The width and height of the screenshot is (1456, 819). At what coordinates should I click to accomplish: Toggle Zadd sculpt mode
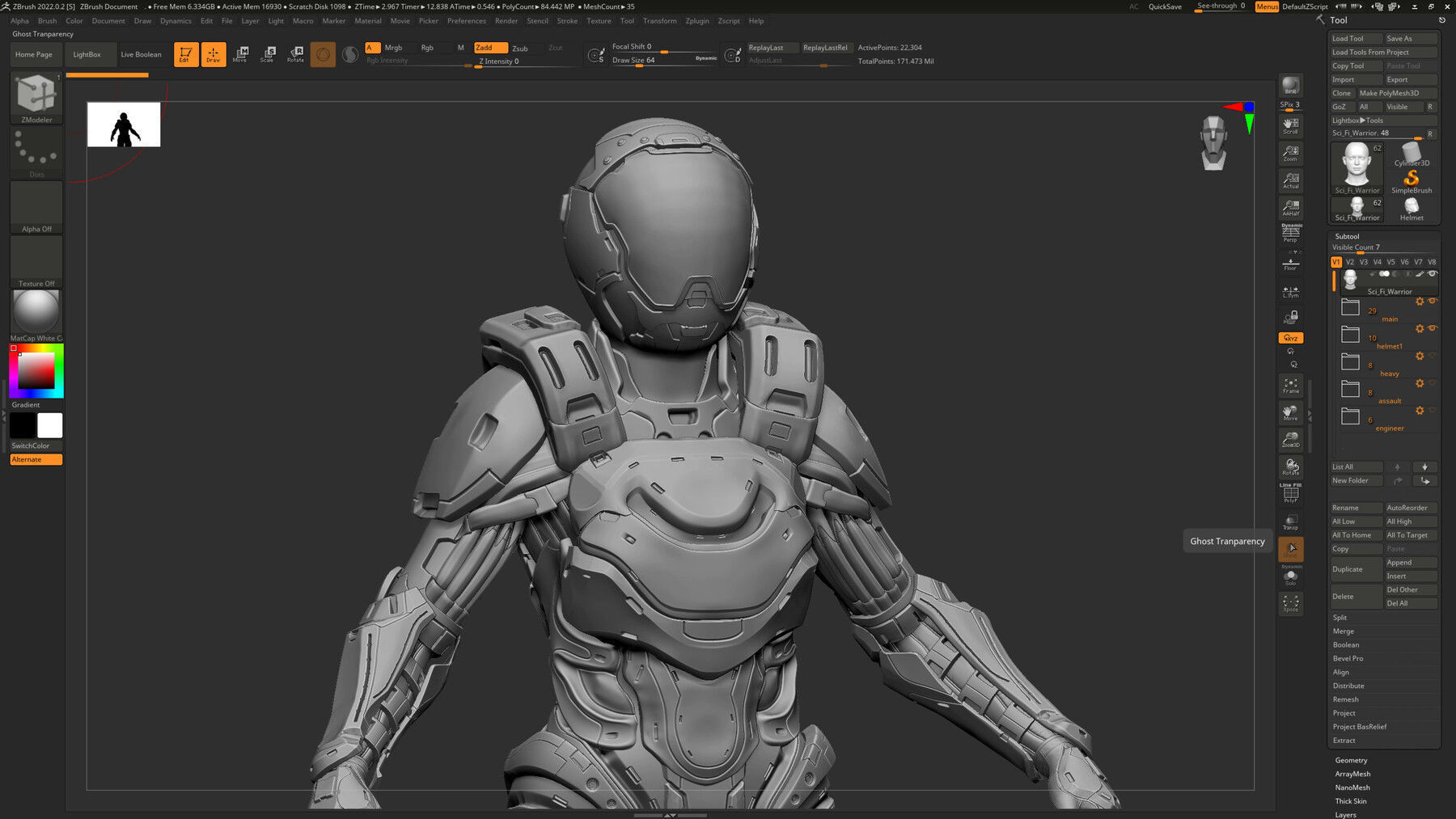(490, 48)
